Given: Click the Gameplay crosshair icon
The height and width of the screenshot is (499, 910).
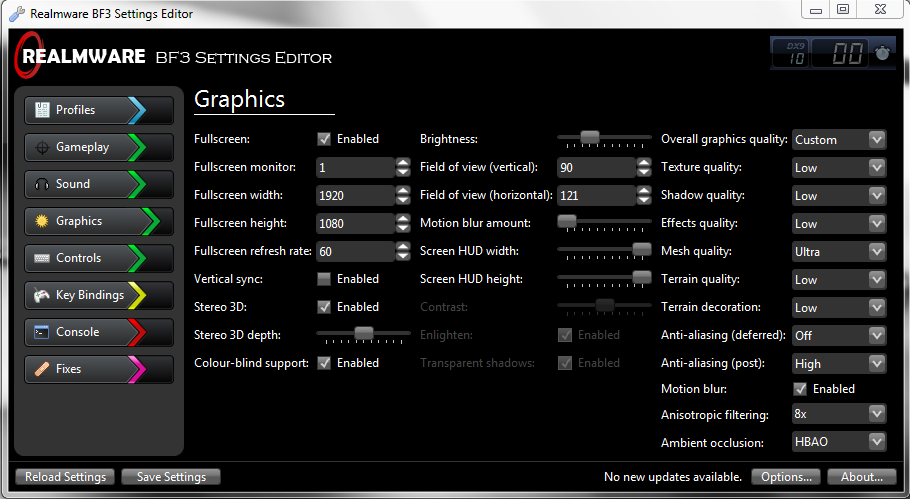Looking at the screenshot, I should click(x=42, y=147).
